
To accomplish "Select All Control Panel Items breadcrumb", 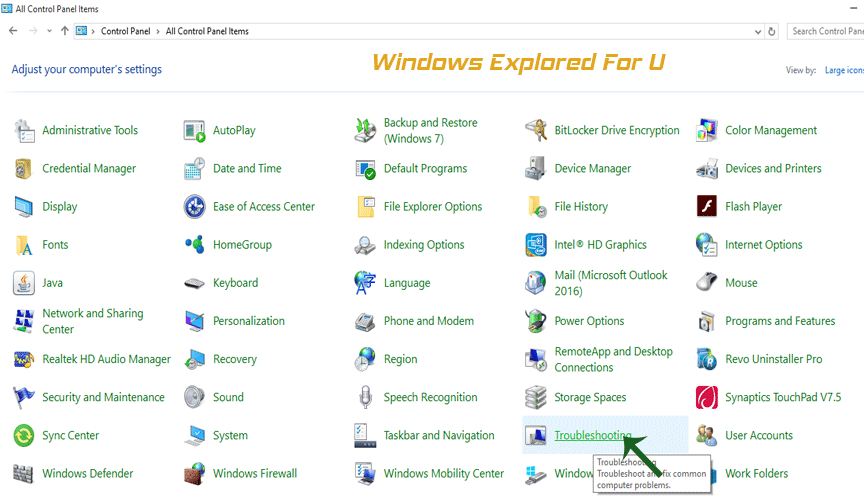I will point(207,31).
